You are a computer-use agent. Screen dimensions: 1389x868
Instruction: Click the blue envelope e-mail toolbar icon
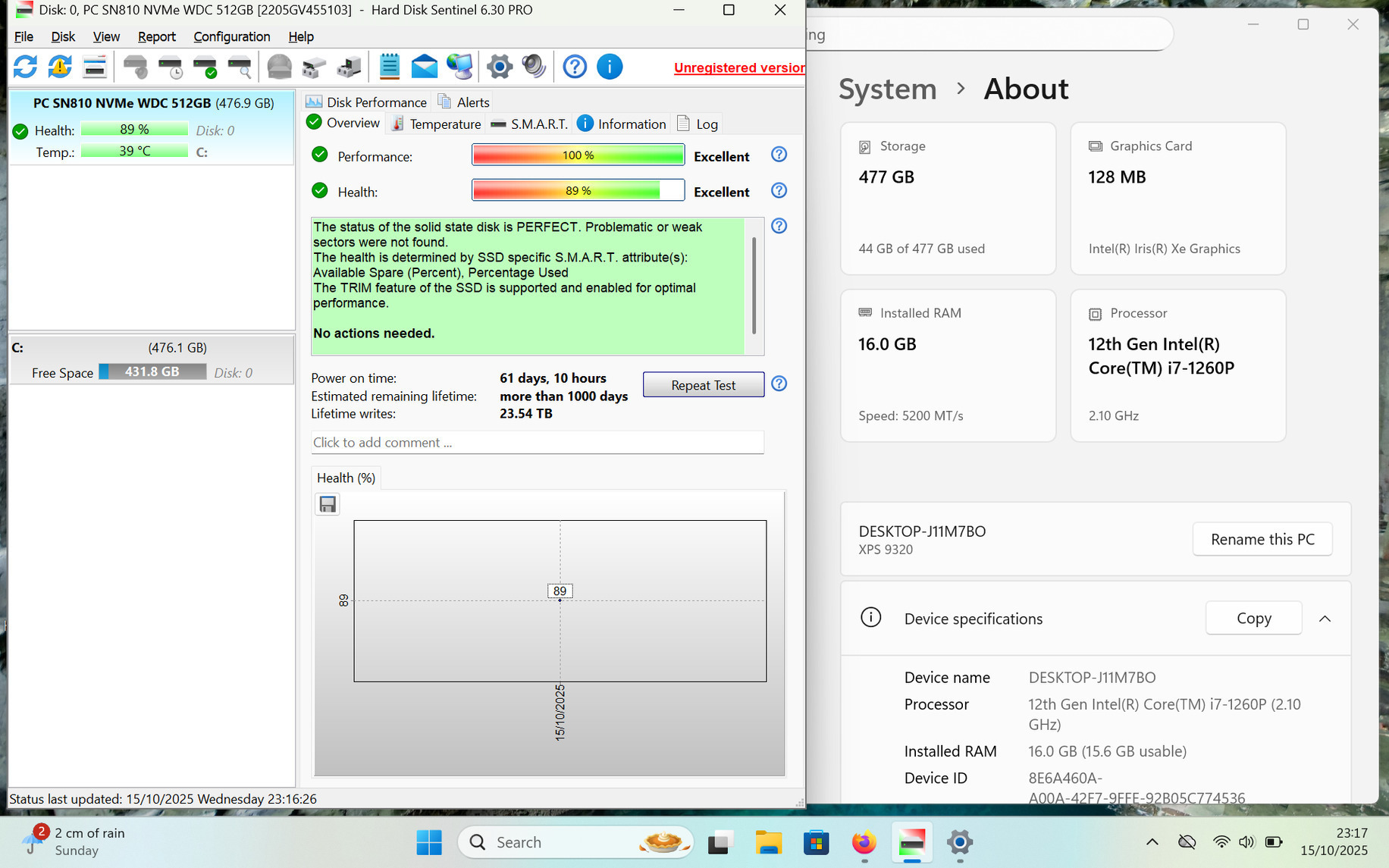click(425, 67)
